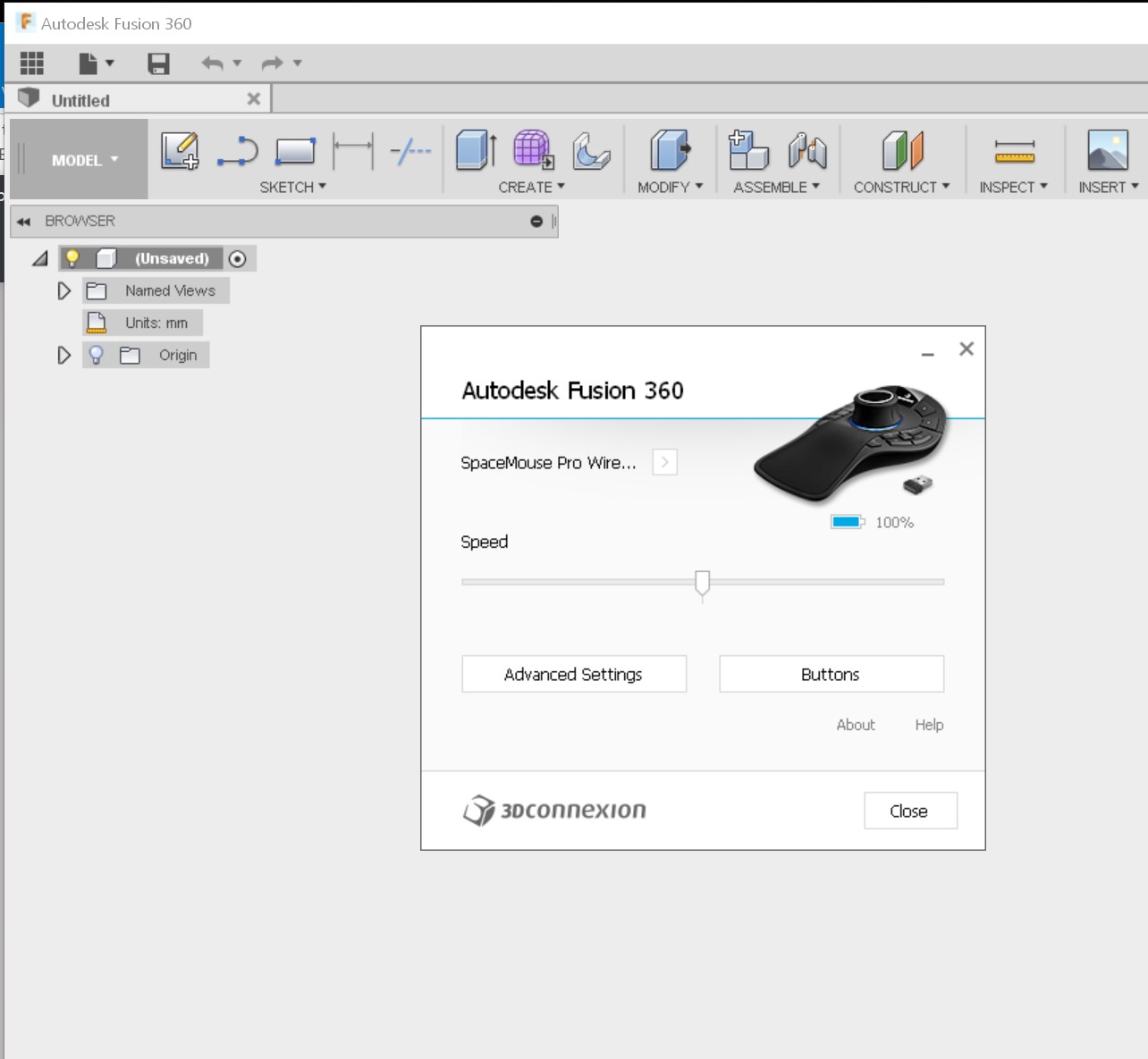1148x1059 pixels.
Task: Click the Speed slider handle
Action: point(703,584)
